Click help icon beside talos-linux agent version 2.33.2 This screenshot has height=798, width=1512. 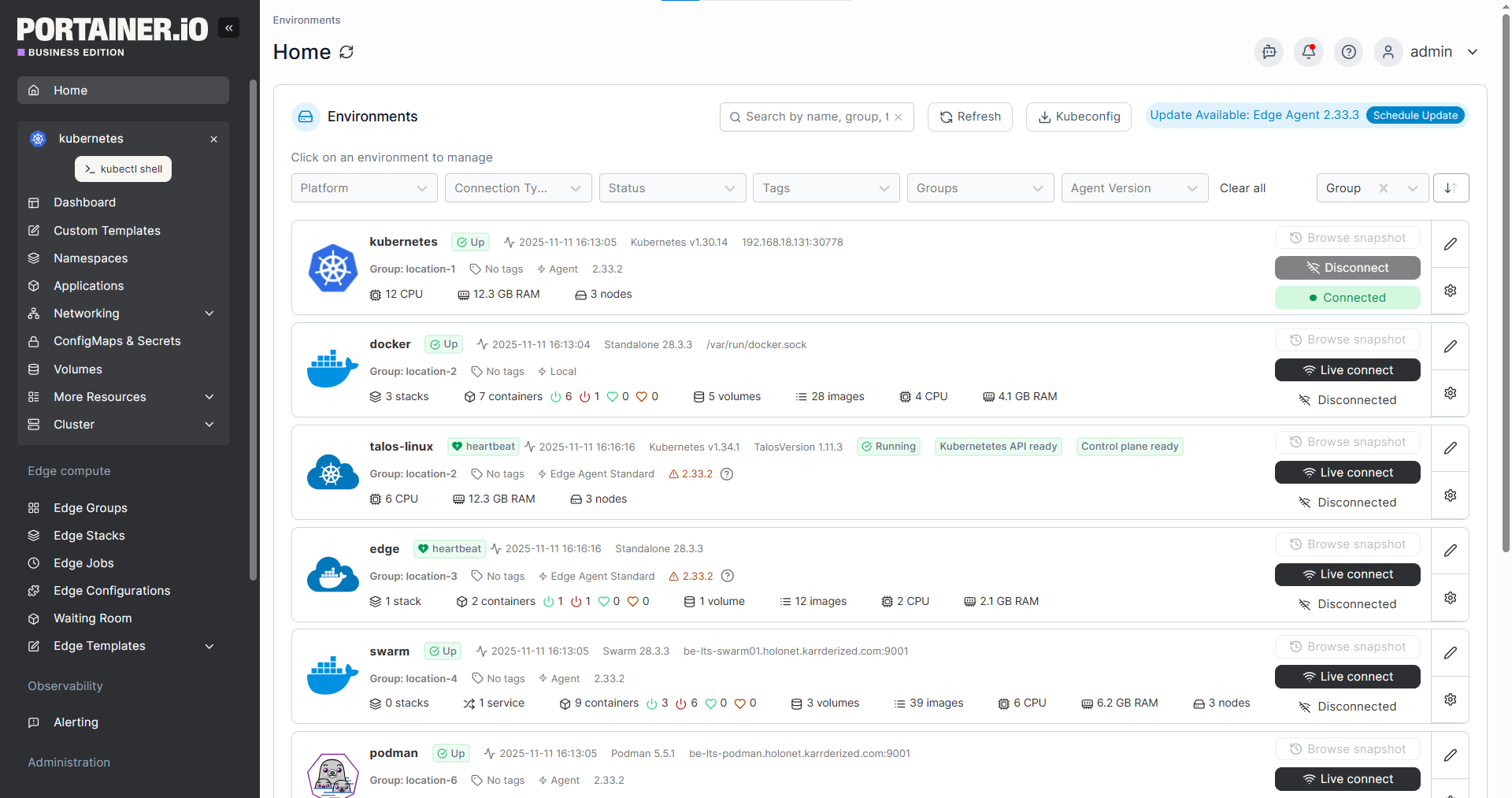click(727, 474)
